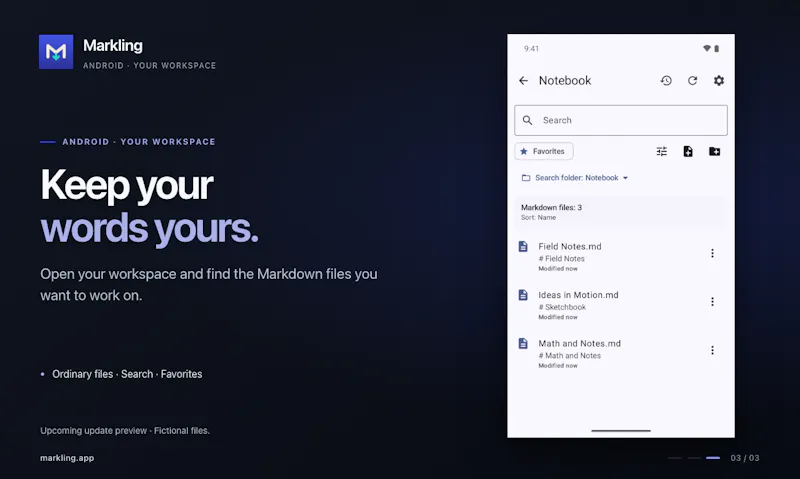Open the markling.app link
This screenshot has height=479, width=800.
click(x=67, y=458)
